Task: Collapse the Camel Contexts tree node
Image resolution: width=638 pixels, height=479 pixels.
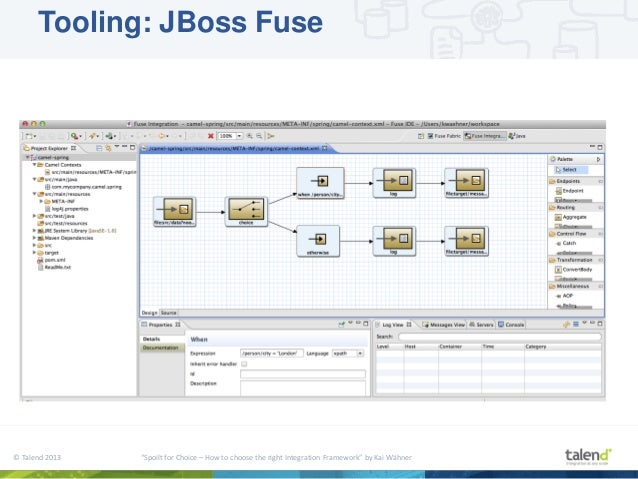Action: click(x=35, y=165)
